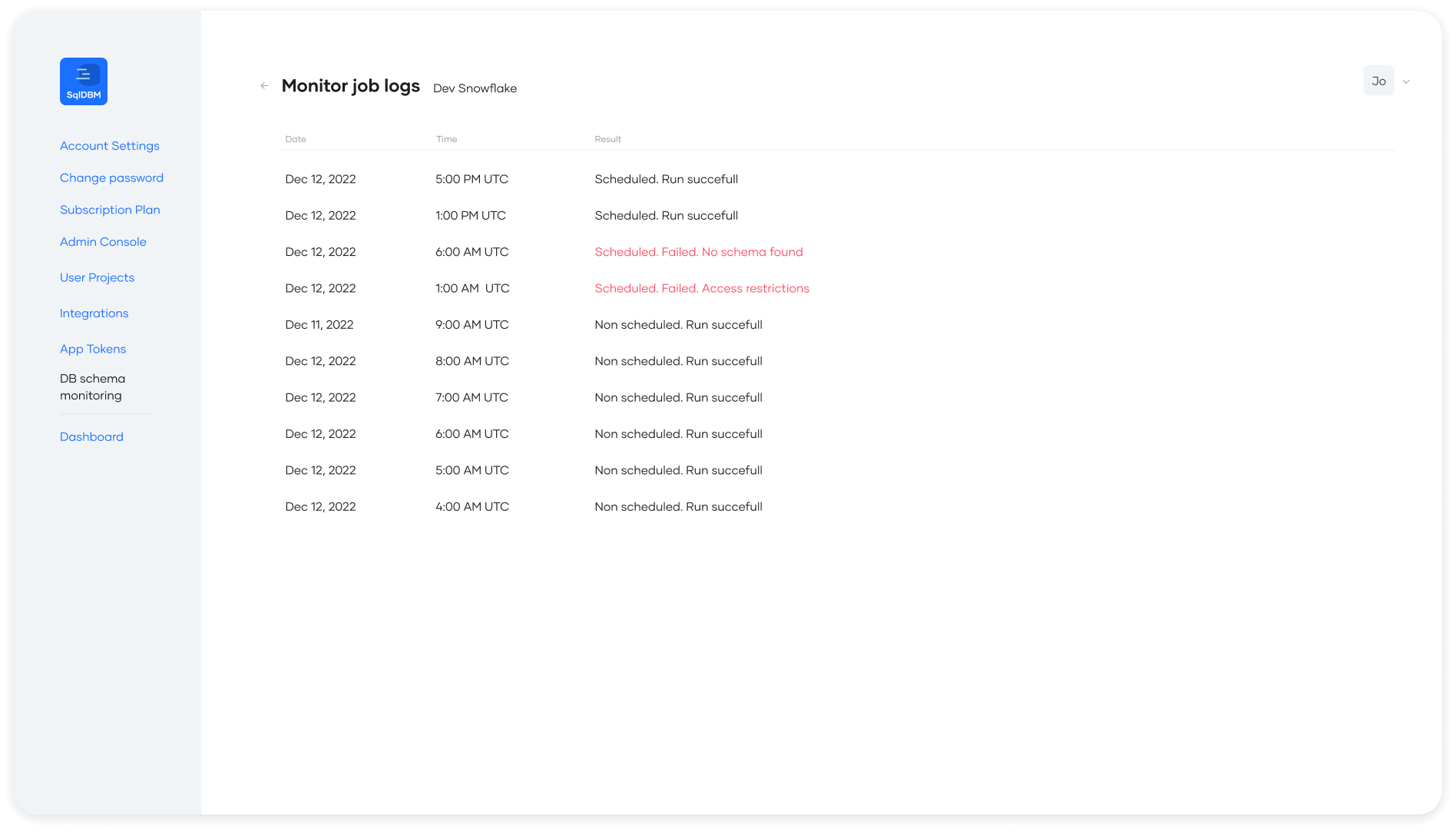Select the 5:00 PM UTC log row
1456x832 pixels.
tap(472, 179)
